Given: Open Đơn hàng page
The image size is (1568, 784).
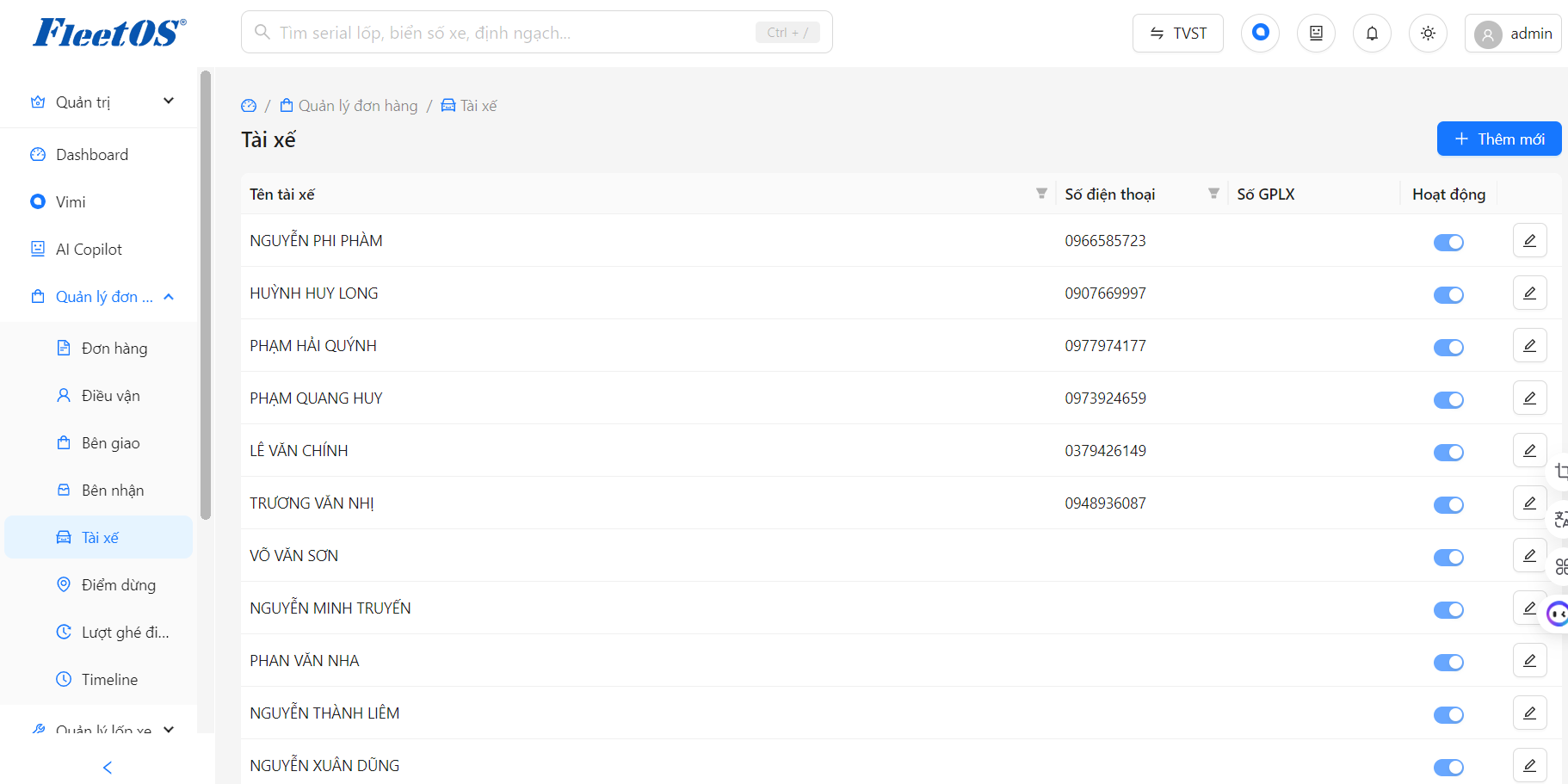Looking at the screenshot, I should tap(99, 348).
